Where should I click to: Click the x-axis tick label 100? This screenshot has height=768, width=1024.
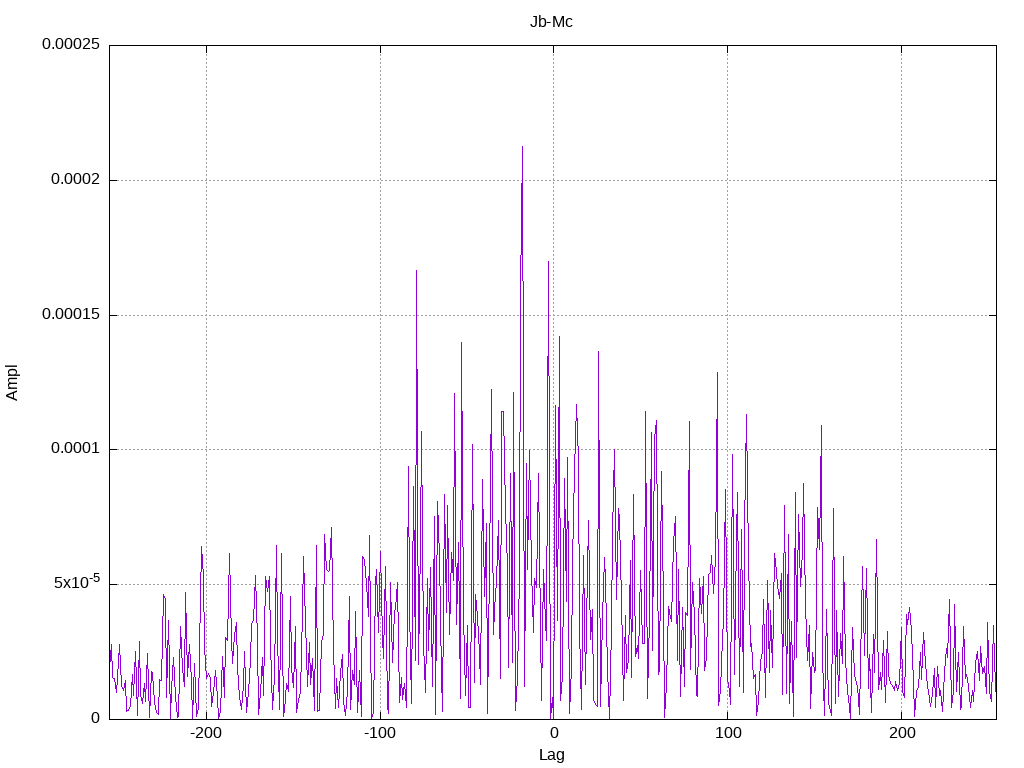pos(728,733)
